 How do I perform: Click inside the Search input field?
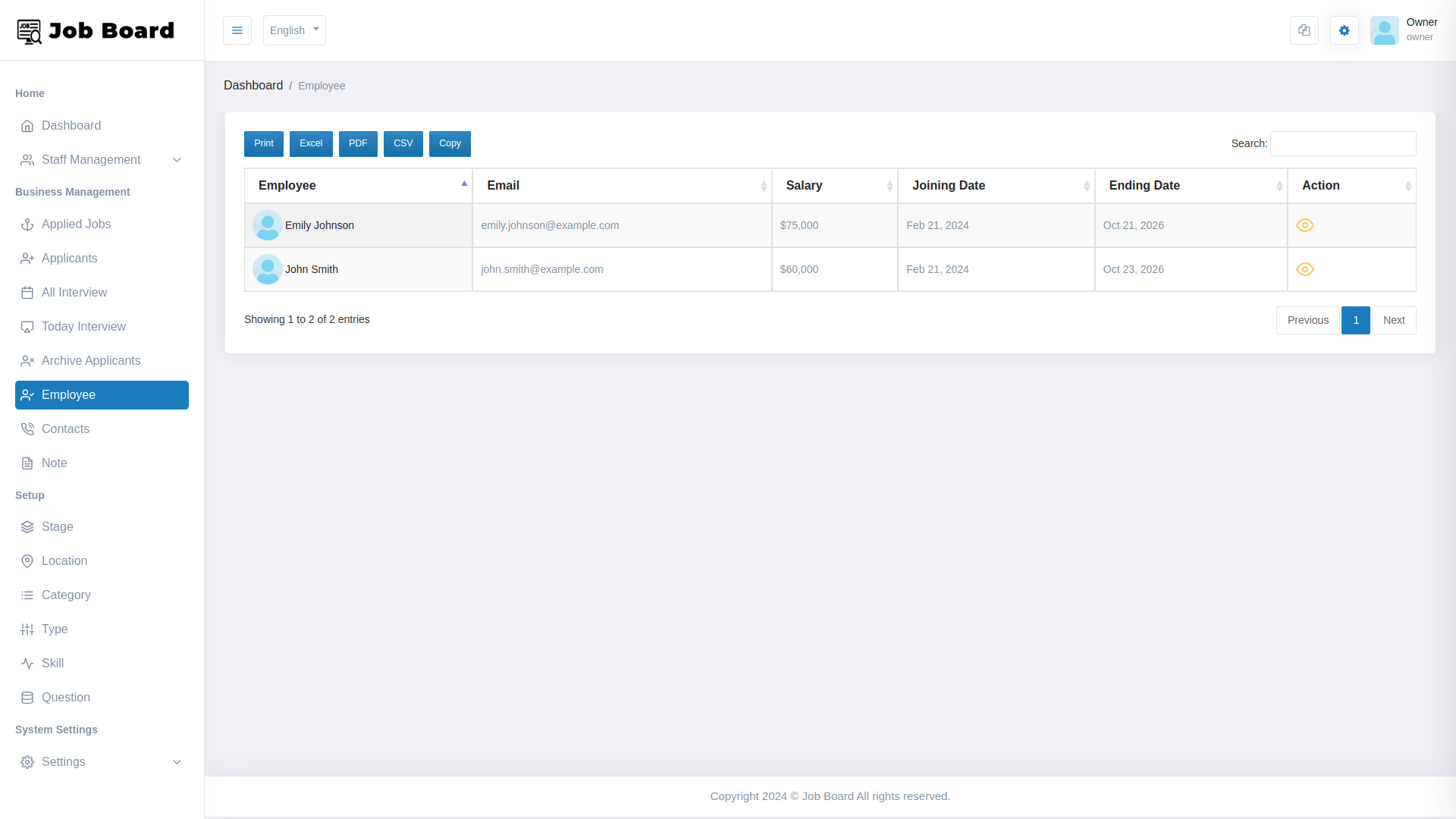(x=1342, y=143)
